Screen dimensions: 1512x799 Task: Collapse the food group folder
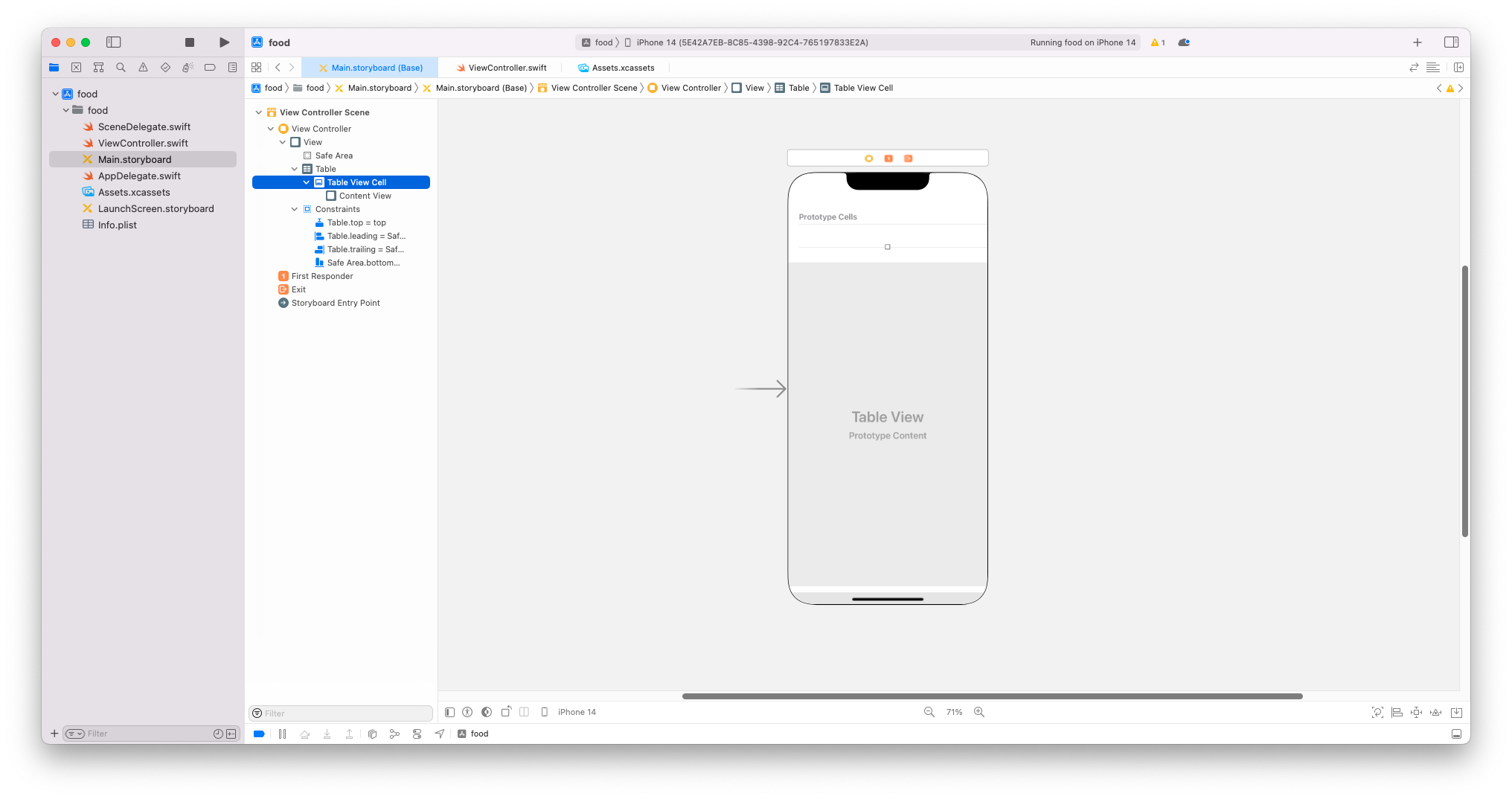tap(66, 110)
